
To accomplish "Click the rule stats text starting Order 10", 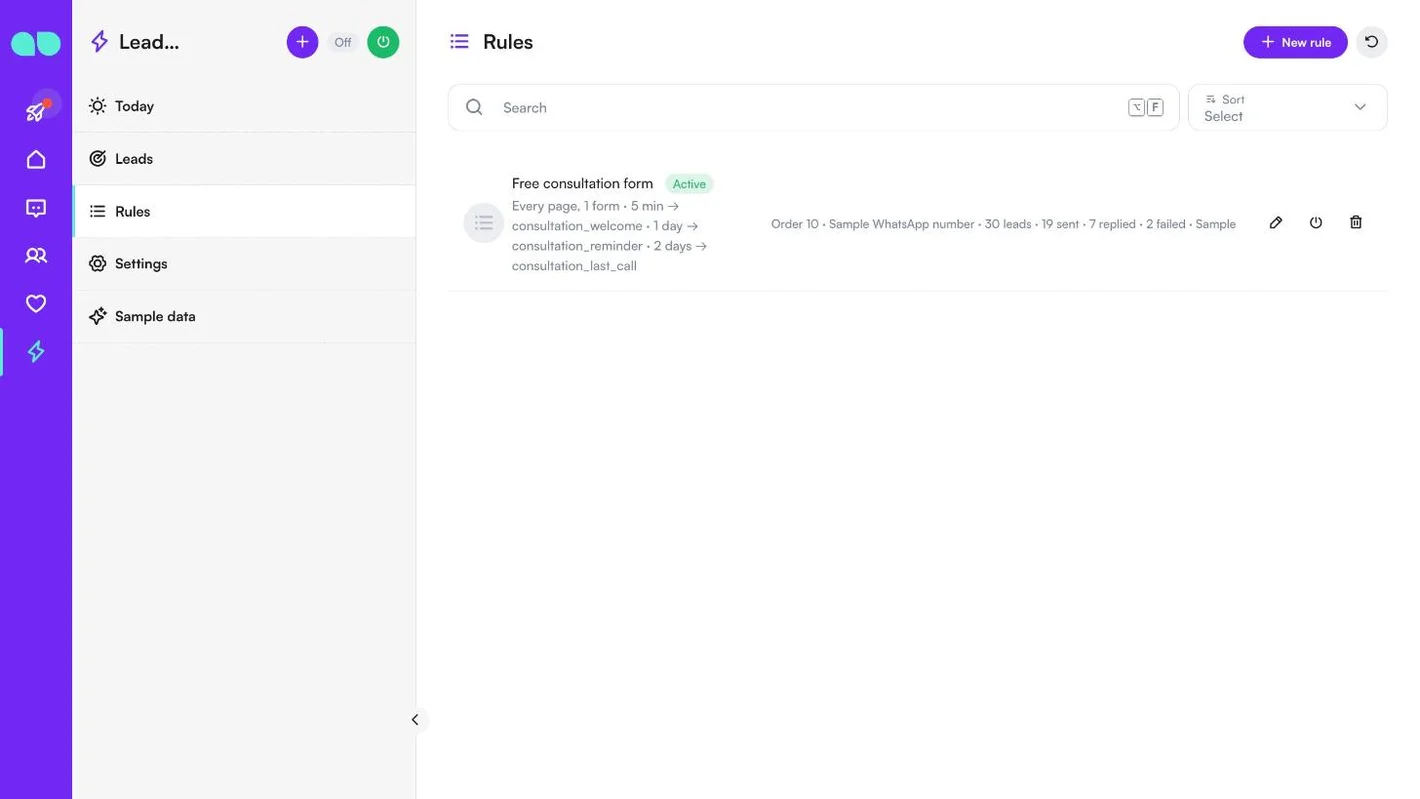I will 1003,224.
